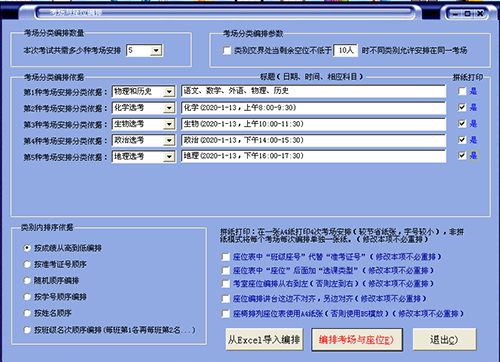Image resolution: width=500 pixels, height=362 pixels.
Task: Check 考室座位编排从右到左 option
Action: (226, 284)
